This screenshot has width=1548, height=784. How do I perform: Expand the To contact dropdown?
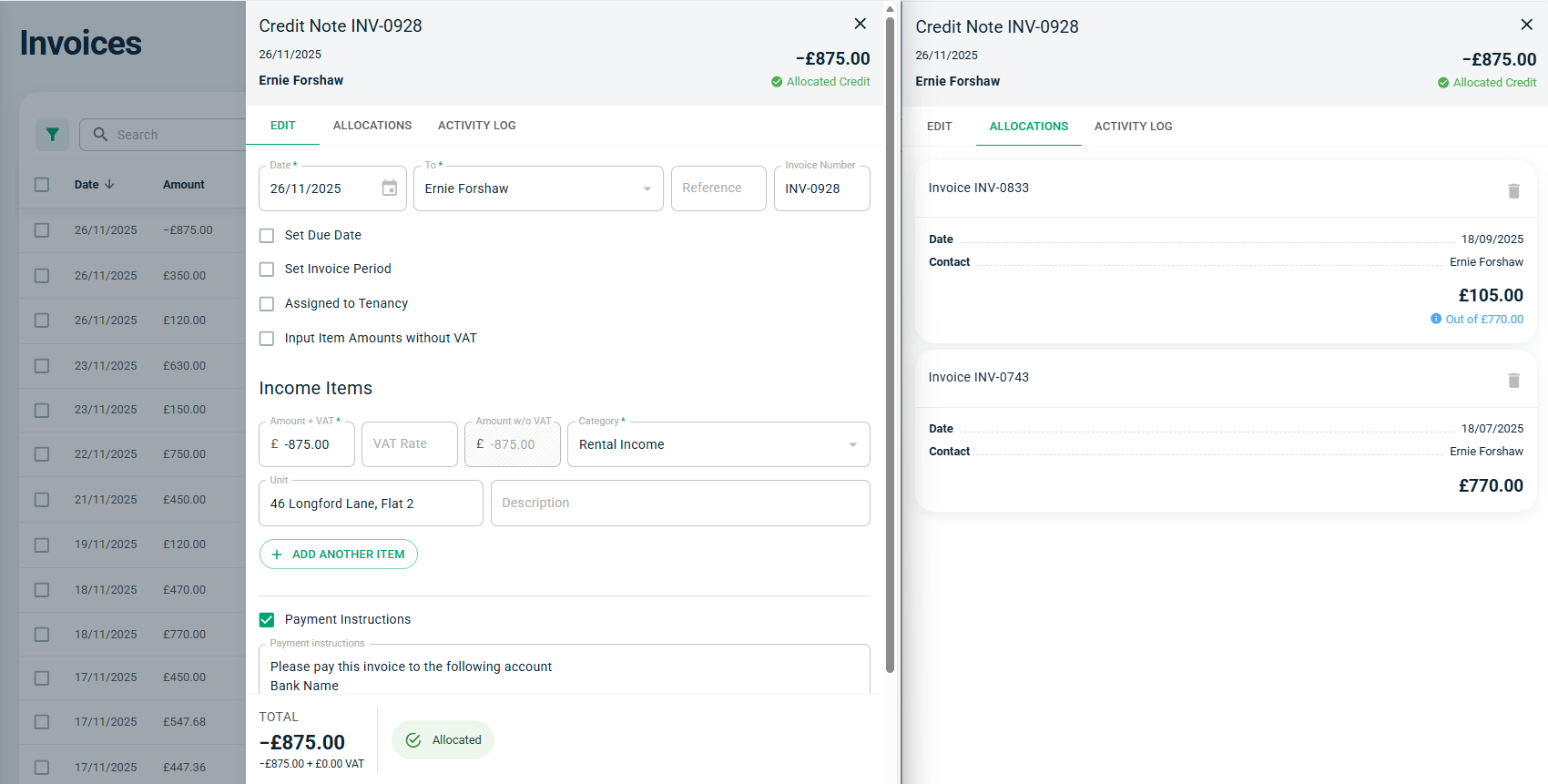point(647,189)
